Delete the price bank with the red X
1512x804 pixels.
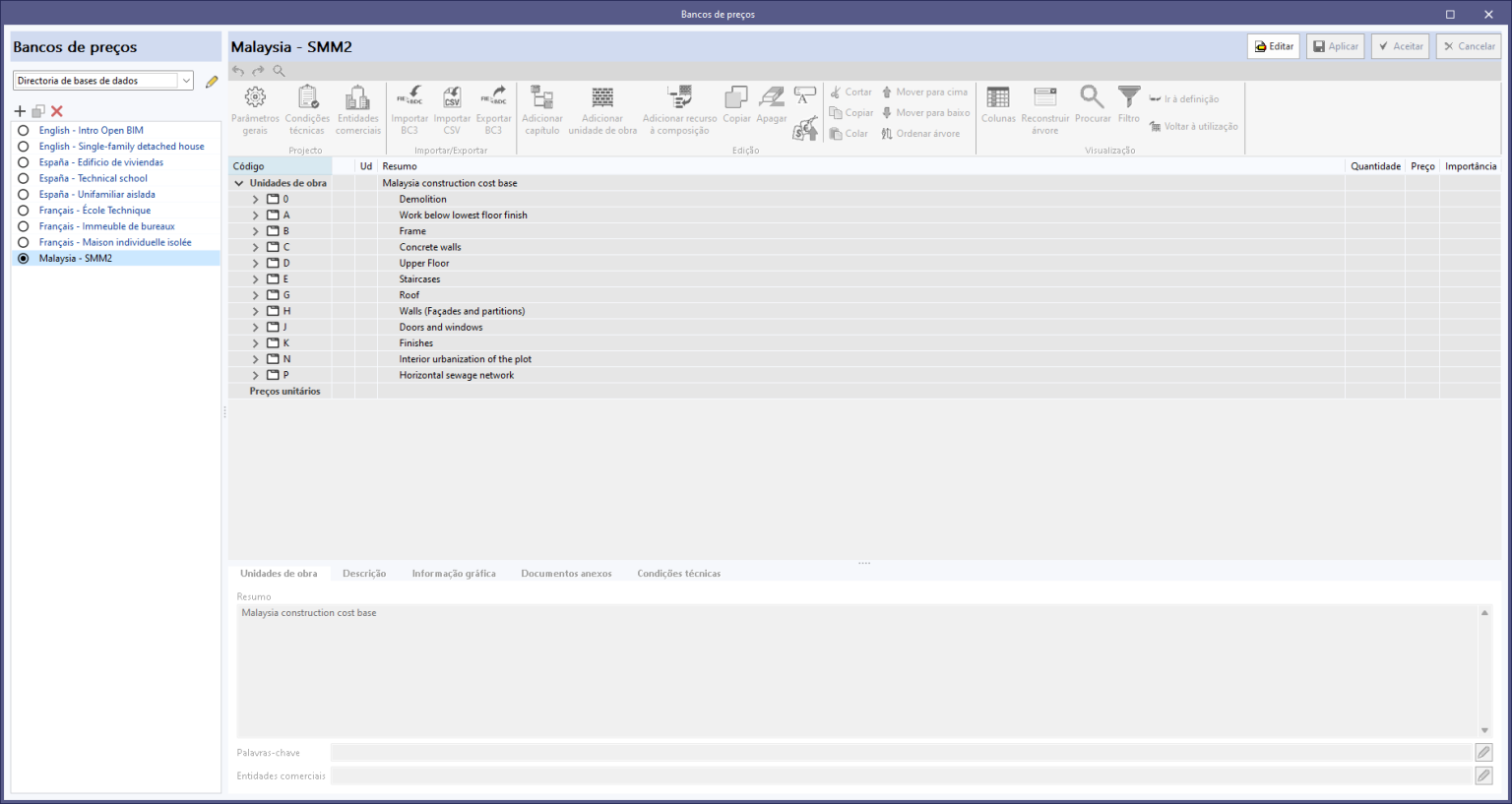point(57,111)
